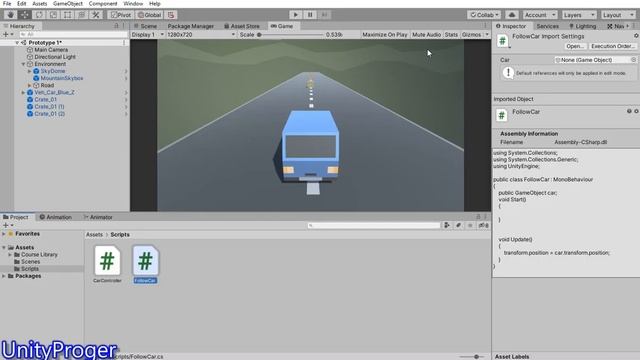Select the CarController script asset
This screenshot has height=360, width=640.
tap(107, 264)
